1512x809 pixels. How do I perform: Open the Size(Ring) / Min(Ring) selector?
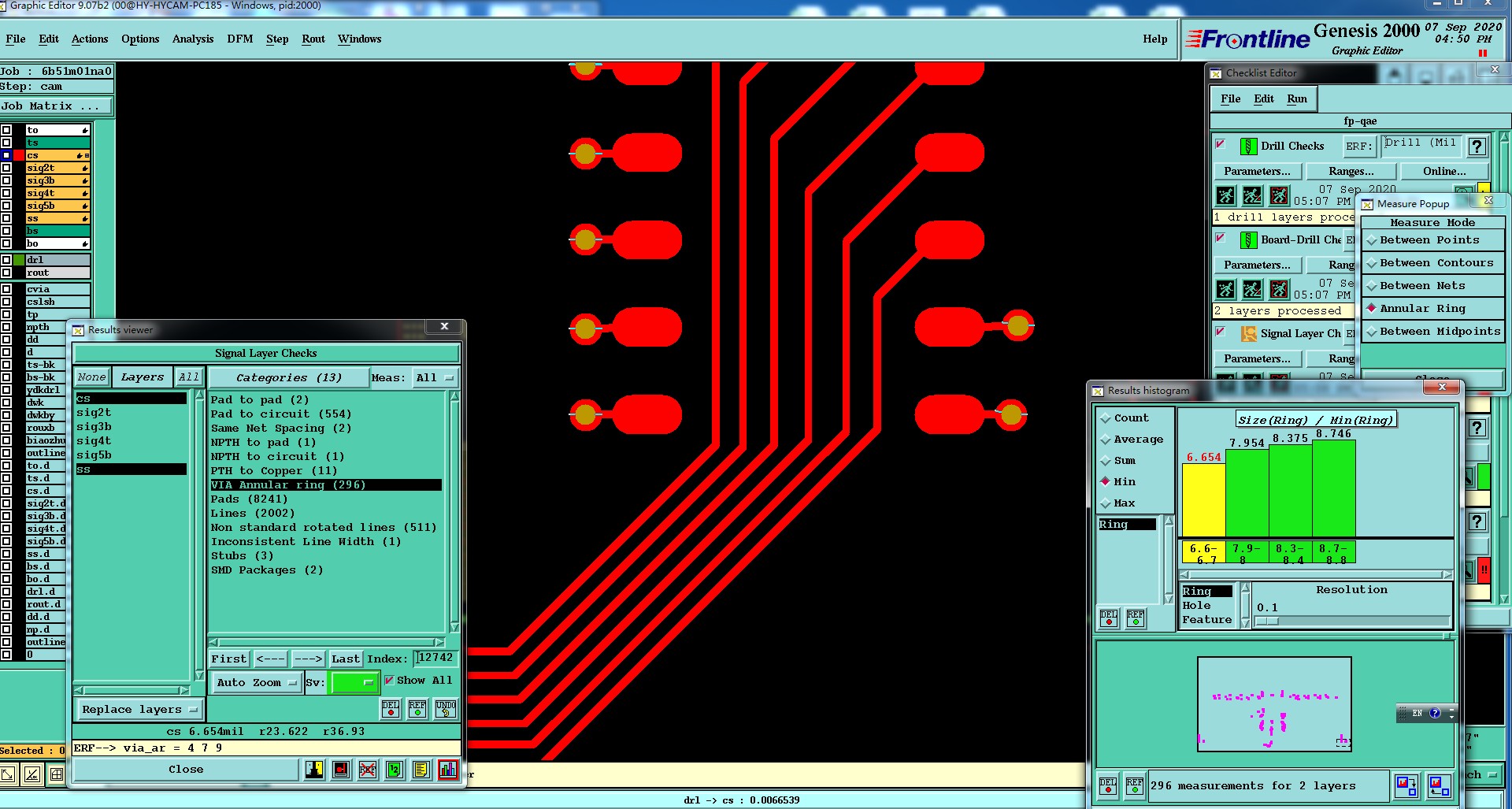1316,420
